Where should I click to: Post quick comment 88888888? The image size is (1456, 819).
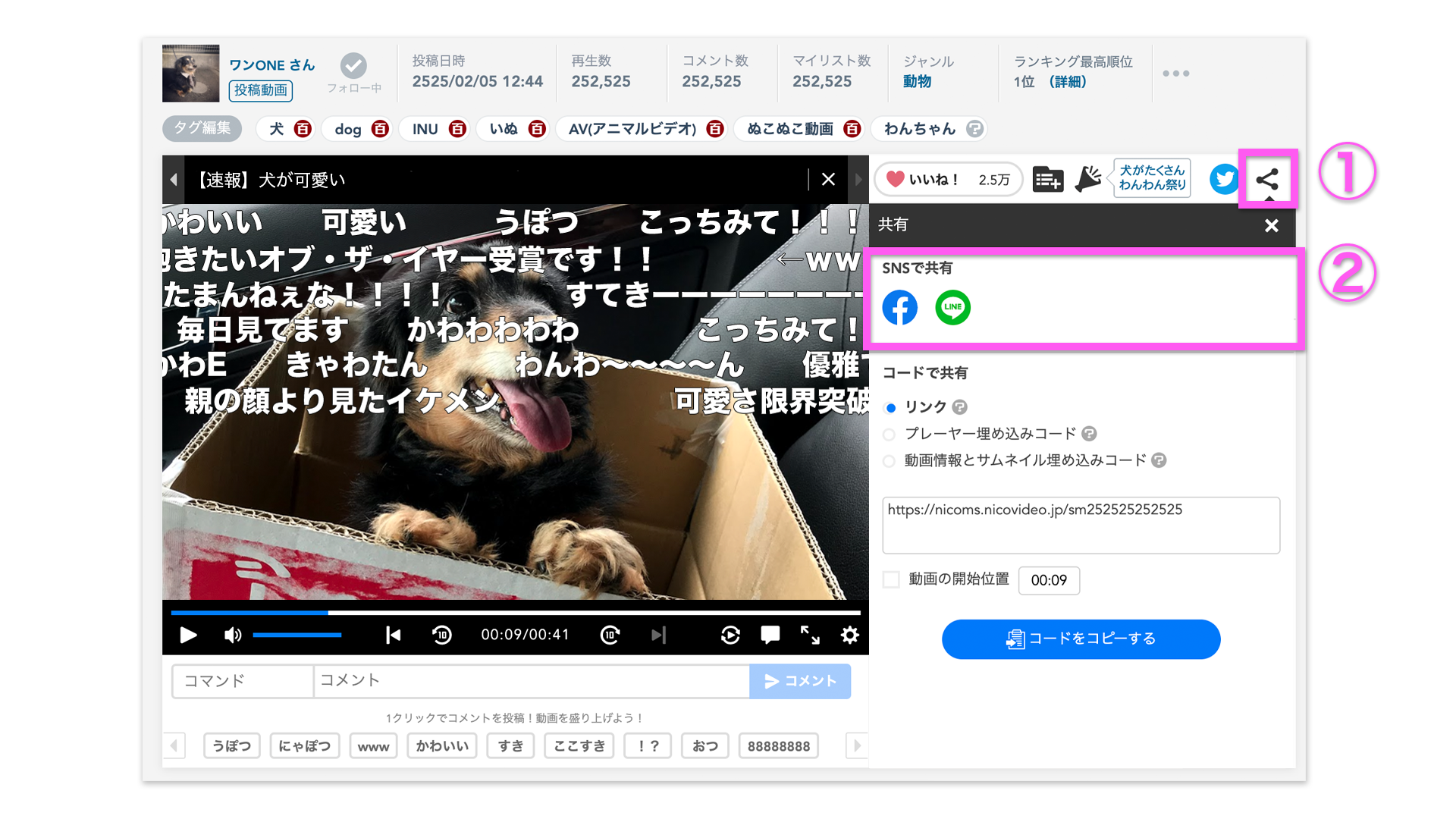779,746
